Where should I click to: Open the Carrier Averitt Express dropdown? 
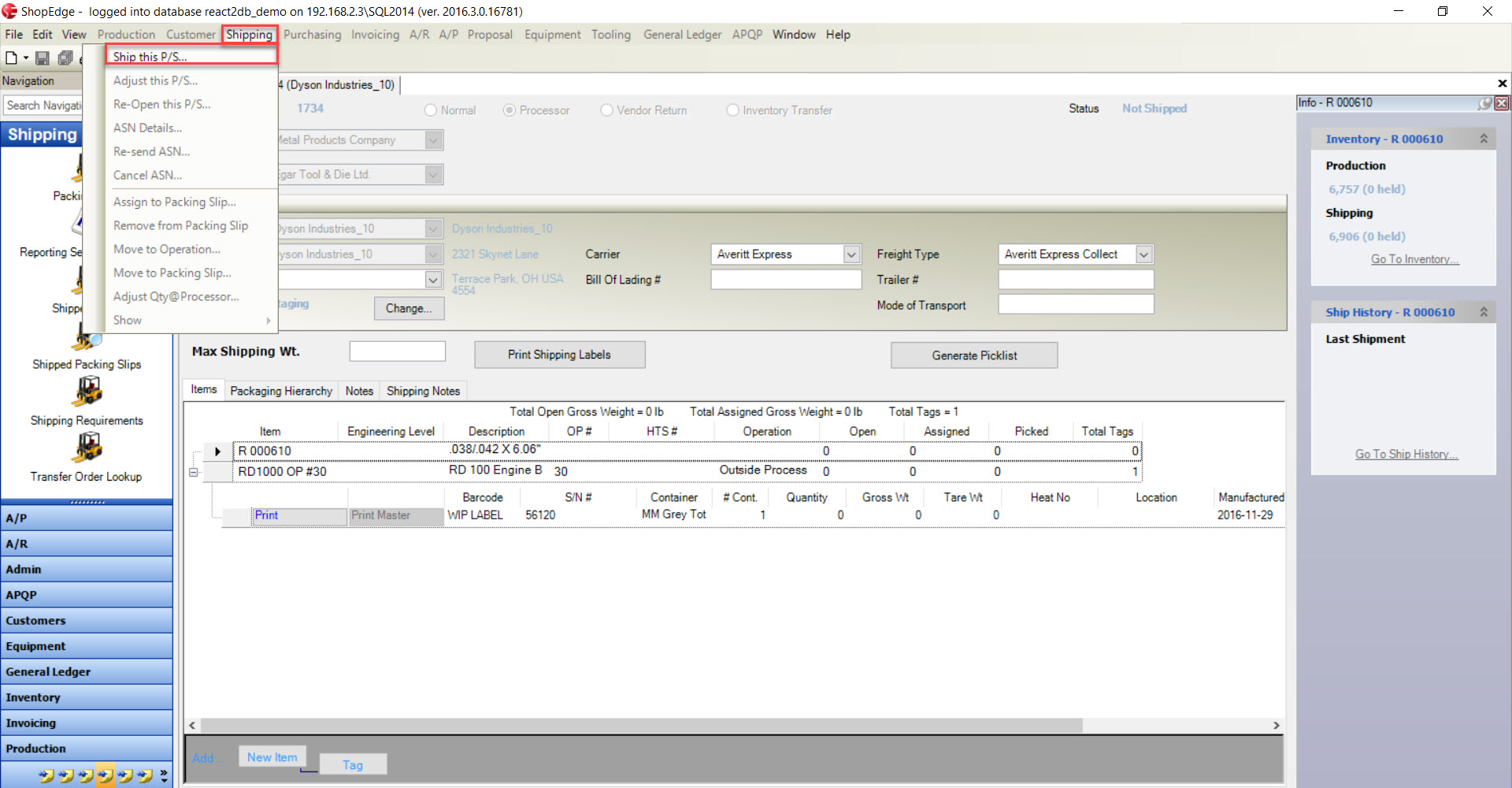[851, 255]
